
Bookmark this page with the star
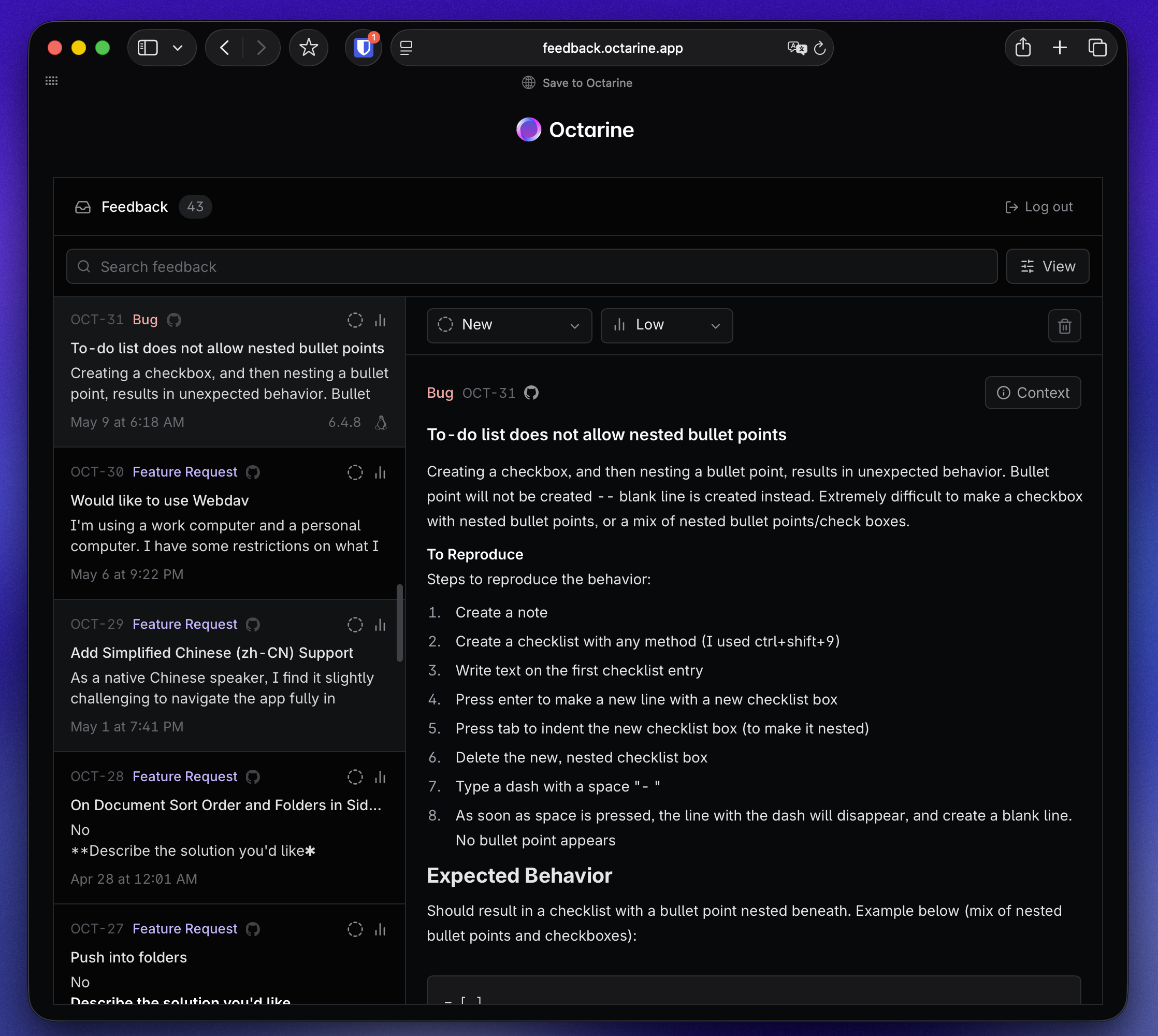tap(309, 48)
